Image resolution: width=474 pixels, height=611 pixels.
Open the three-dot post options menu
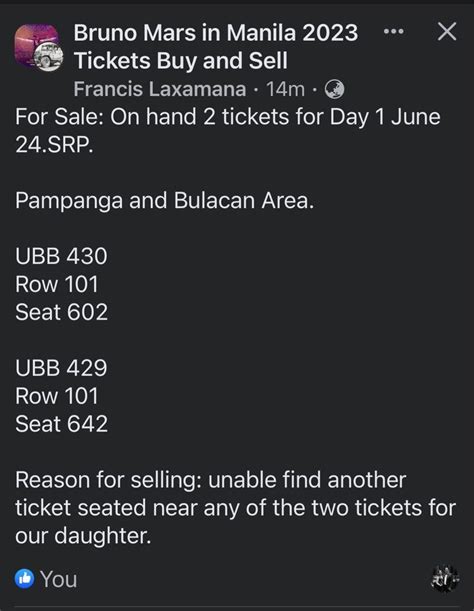tap(393, 32)
